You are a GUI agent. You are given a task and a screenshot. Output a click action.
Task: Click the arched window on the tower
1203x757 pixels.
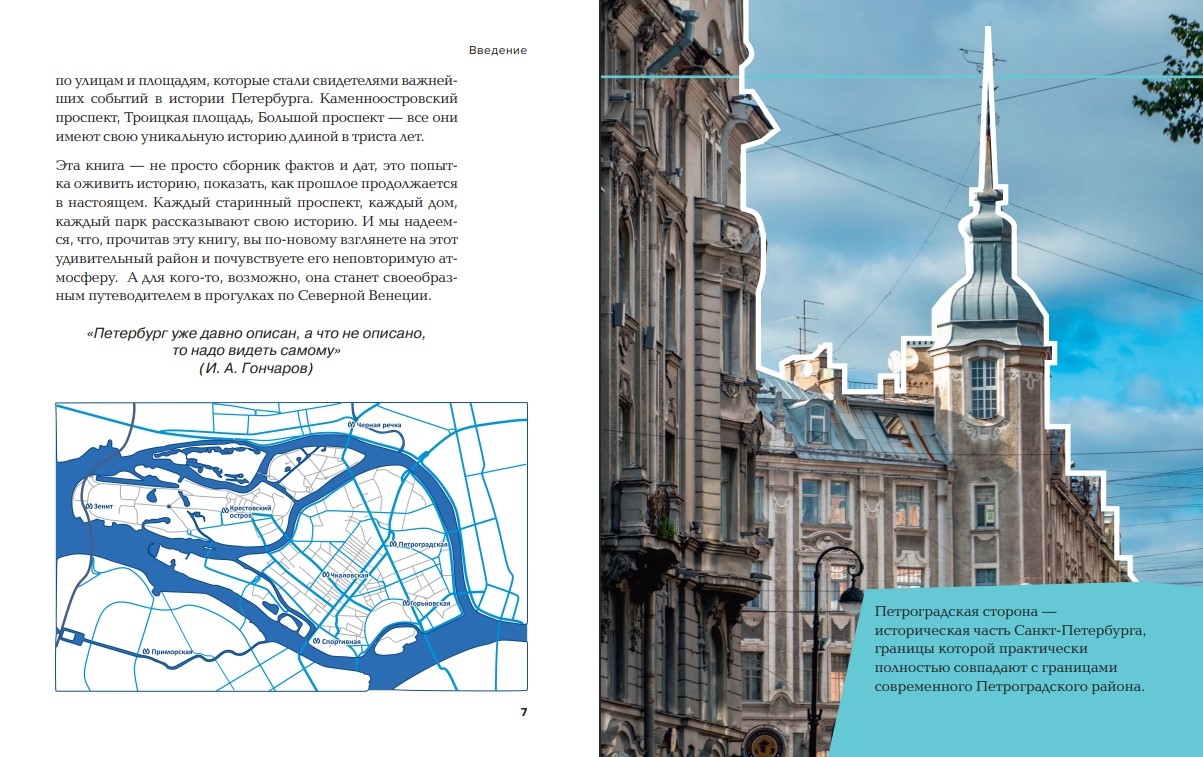click(x=984, y=387)
